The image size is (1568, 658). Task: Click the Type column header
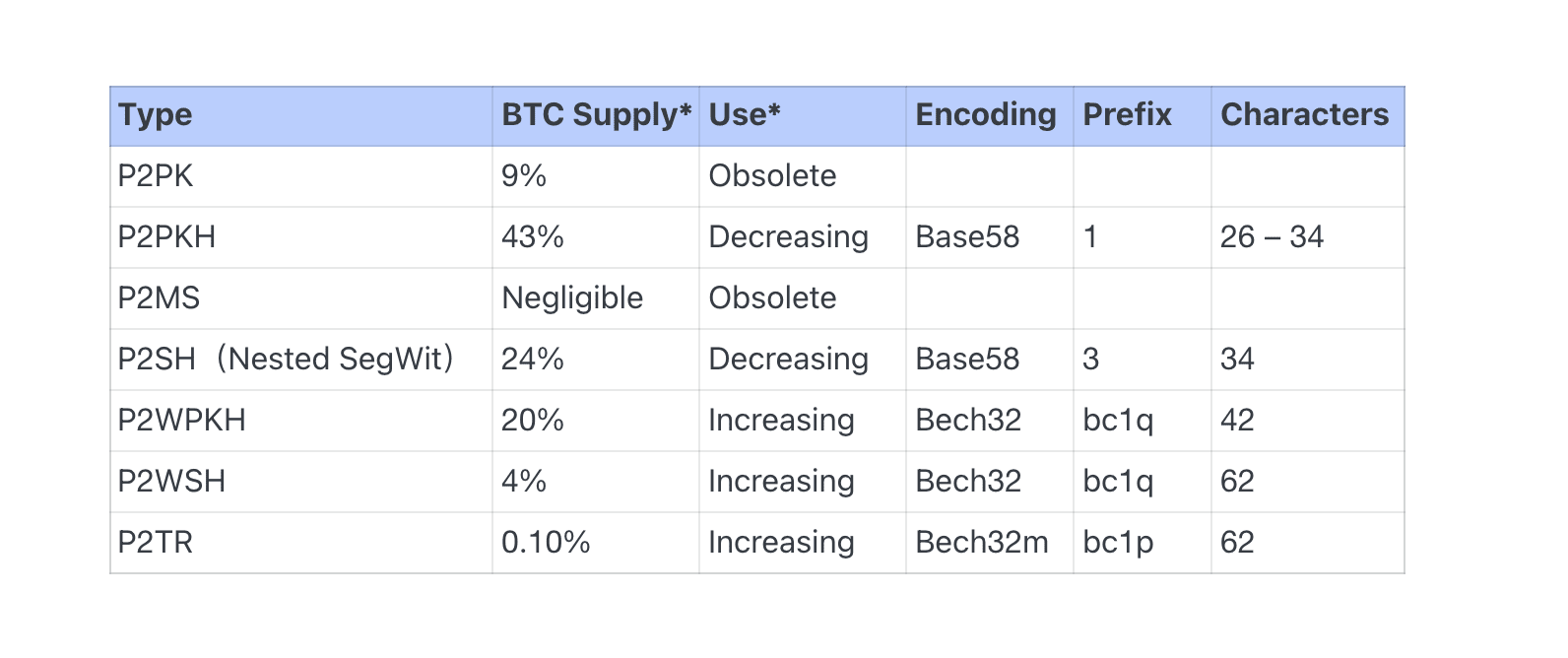(156, 115)
